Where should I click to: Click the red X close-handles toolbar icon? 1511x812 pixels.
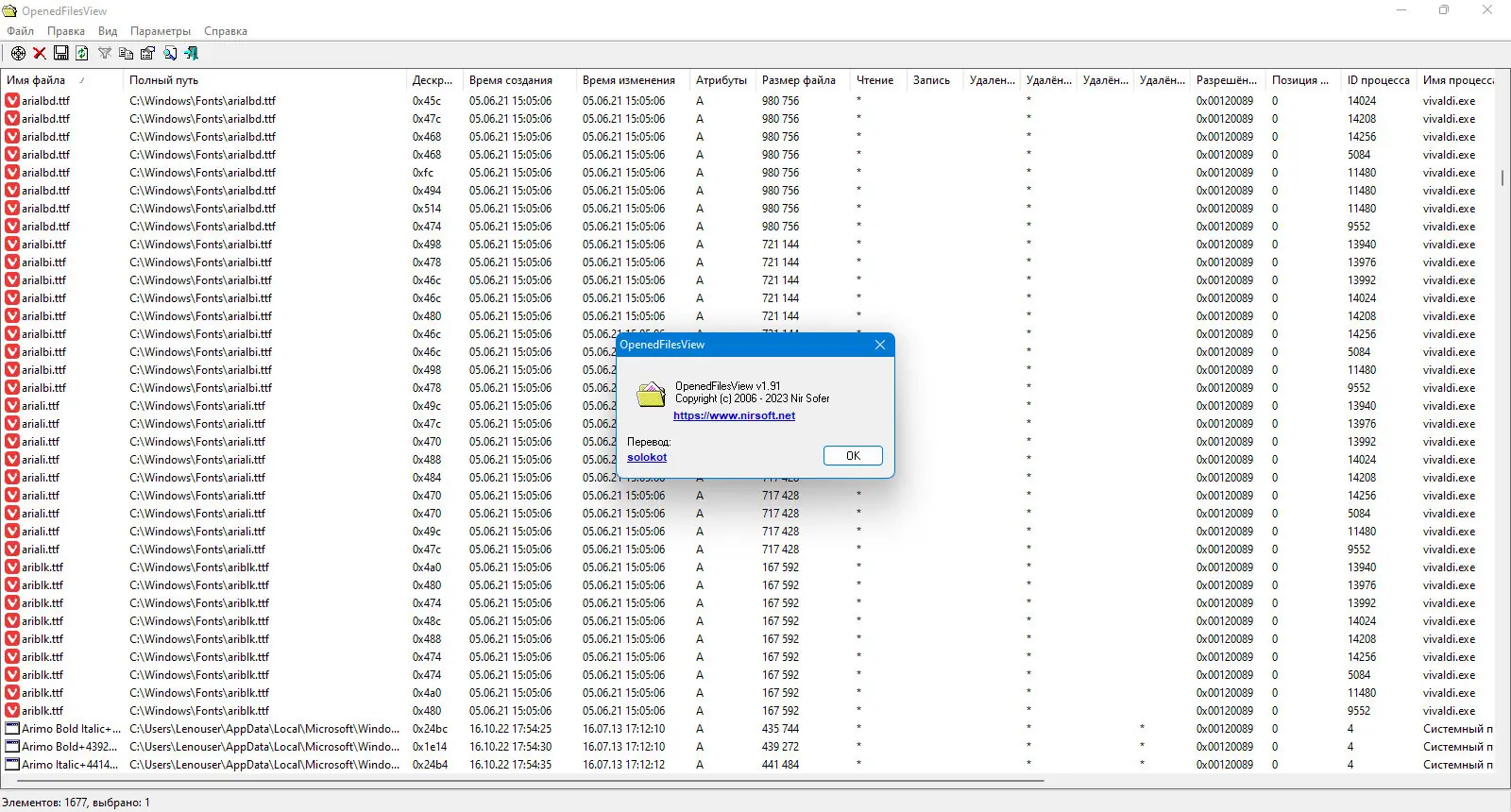pyautogui.click(x=40, y=54)
